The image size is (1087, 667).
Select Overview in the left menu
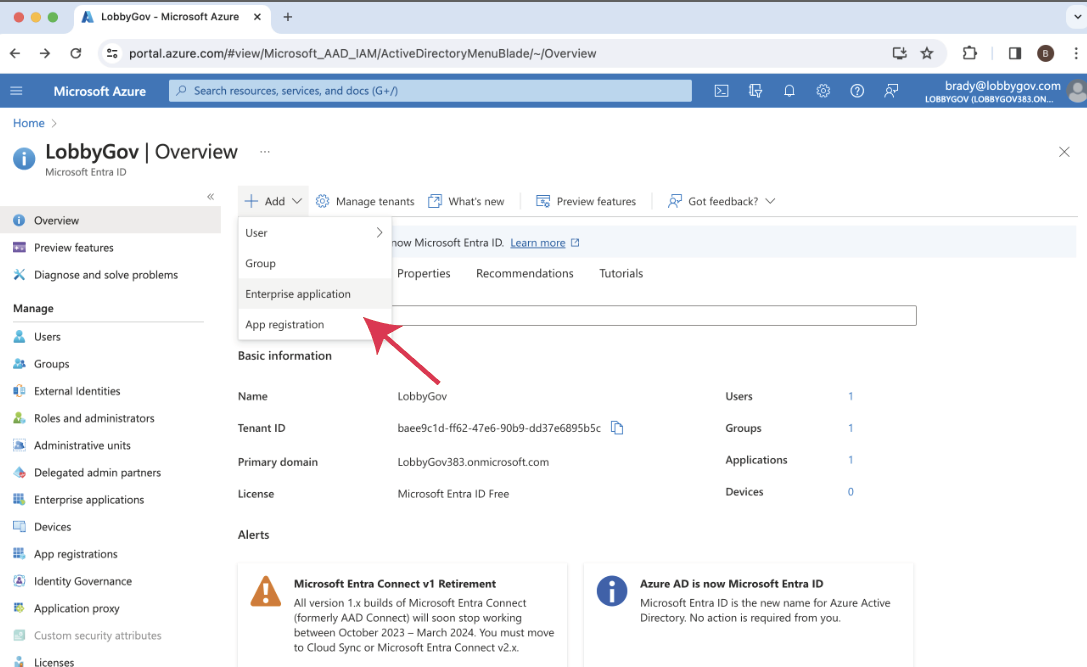(x=110, y=220)
